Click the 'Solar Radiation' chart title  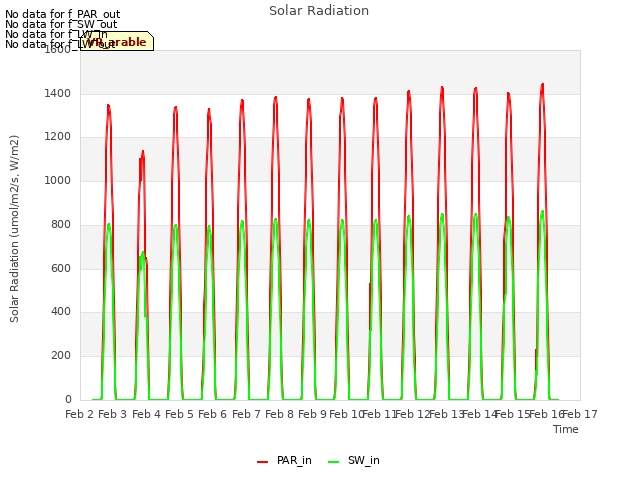pyautogui.click(x=319, y=11)
